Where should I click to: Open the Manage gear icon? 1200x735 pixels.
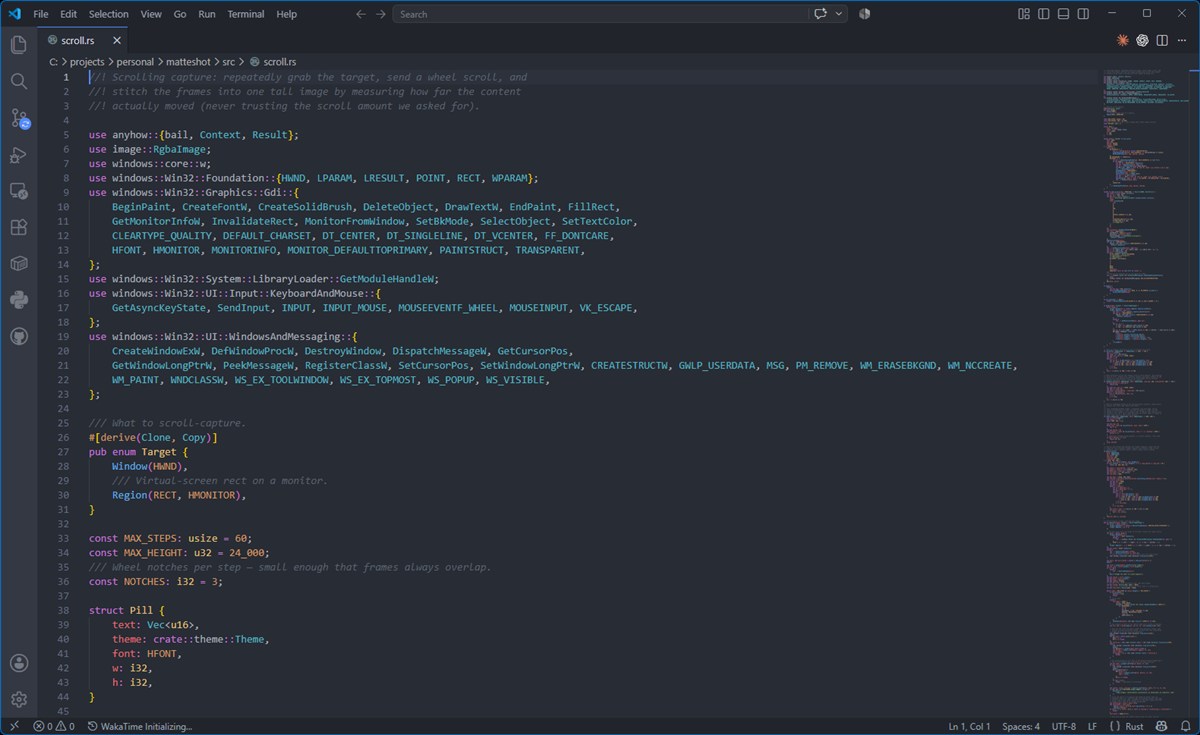pyautogui.click(x=18, y=699)
